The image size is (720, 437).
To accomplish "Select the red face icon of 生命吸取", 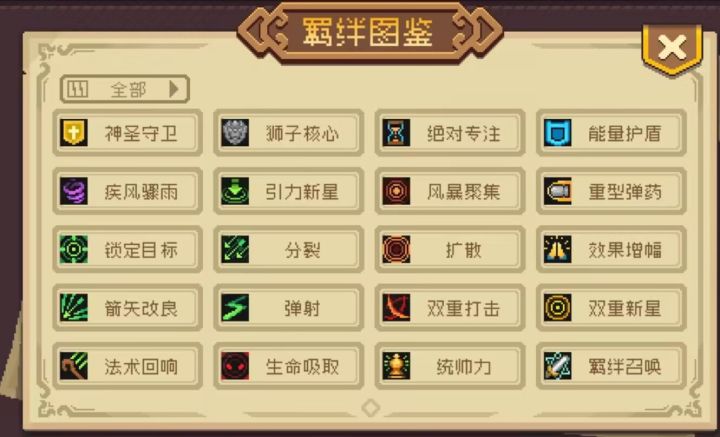I will coord(235,366).
